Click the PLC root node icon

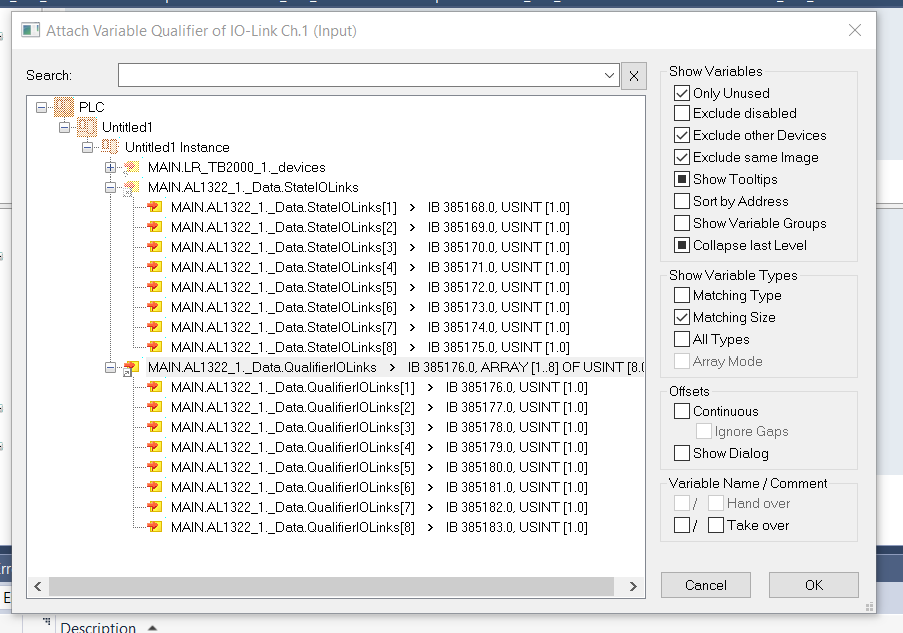tap(64, 107)
